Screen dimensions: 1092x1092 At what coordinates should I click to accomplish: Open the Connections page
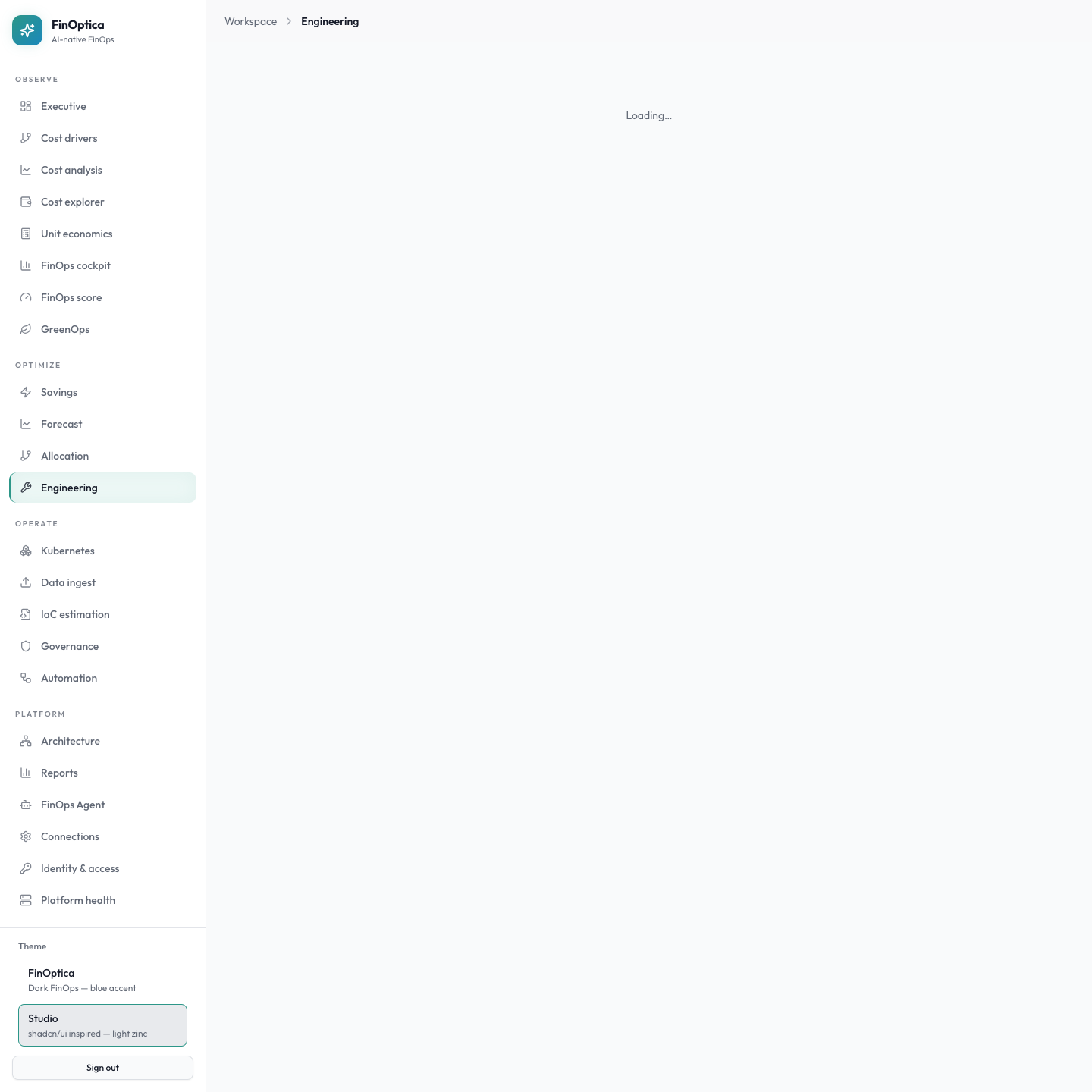pyautogui.click(x=102, y=836)
